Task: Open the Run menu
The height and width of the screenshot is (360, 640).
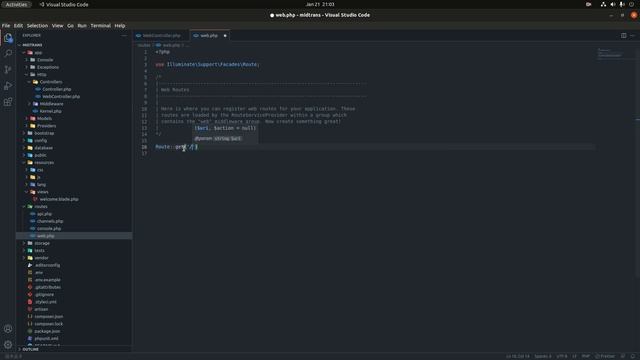Action: point(82,26)
